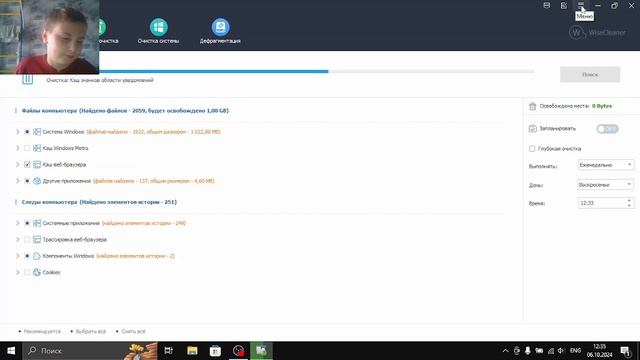Toggle the Системные приложения checkbox
Viewport: 640px width, 360px height.
[x=27, y=223]
